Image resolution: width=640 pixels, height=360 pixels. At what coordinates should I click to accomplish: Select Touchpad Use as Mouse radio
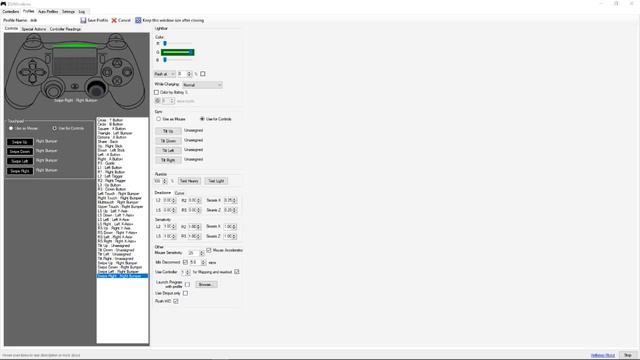pos(11,129)
